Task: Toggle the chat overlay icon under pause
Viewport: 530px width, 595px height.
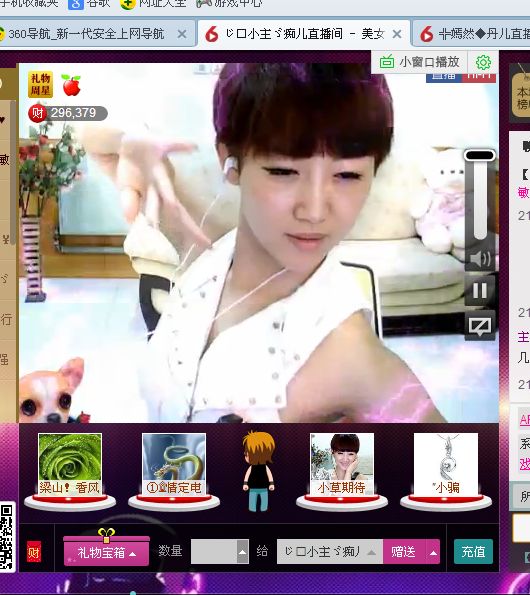Action: click(x=480, y=326)
